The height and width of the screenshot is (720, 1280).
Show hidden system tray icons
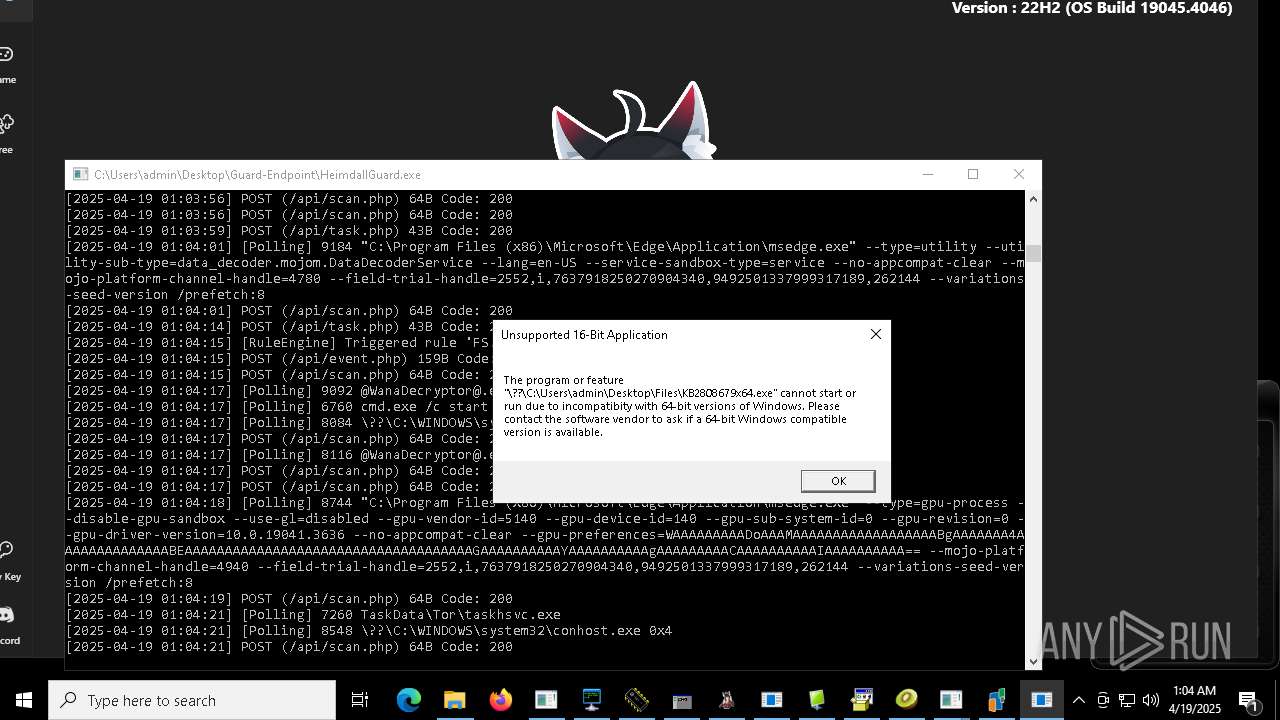point(1079,700)
